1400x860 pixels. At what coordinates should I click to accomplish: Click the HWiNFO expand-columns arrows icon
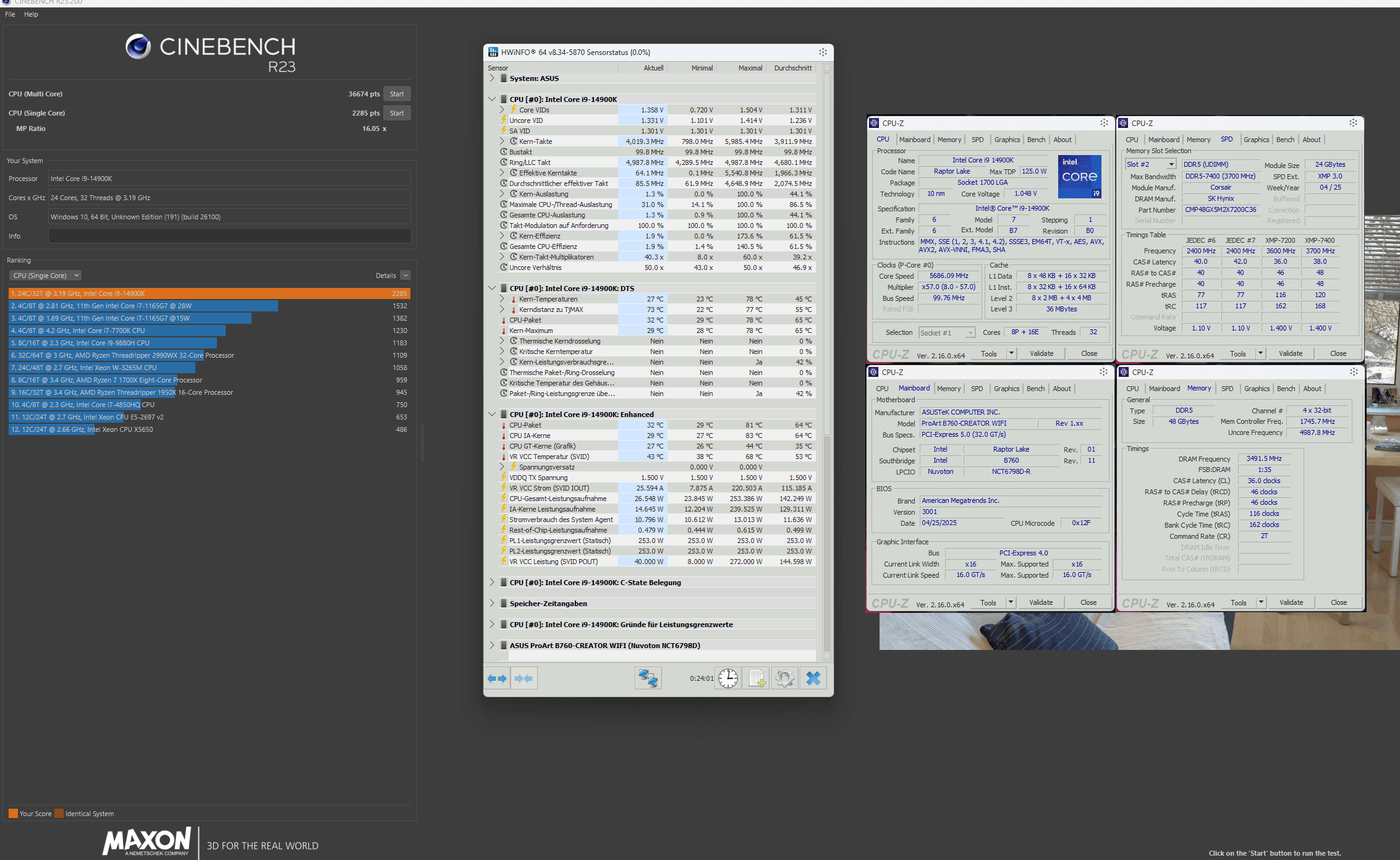[x=497, y=678]
